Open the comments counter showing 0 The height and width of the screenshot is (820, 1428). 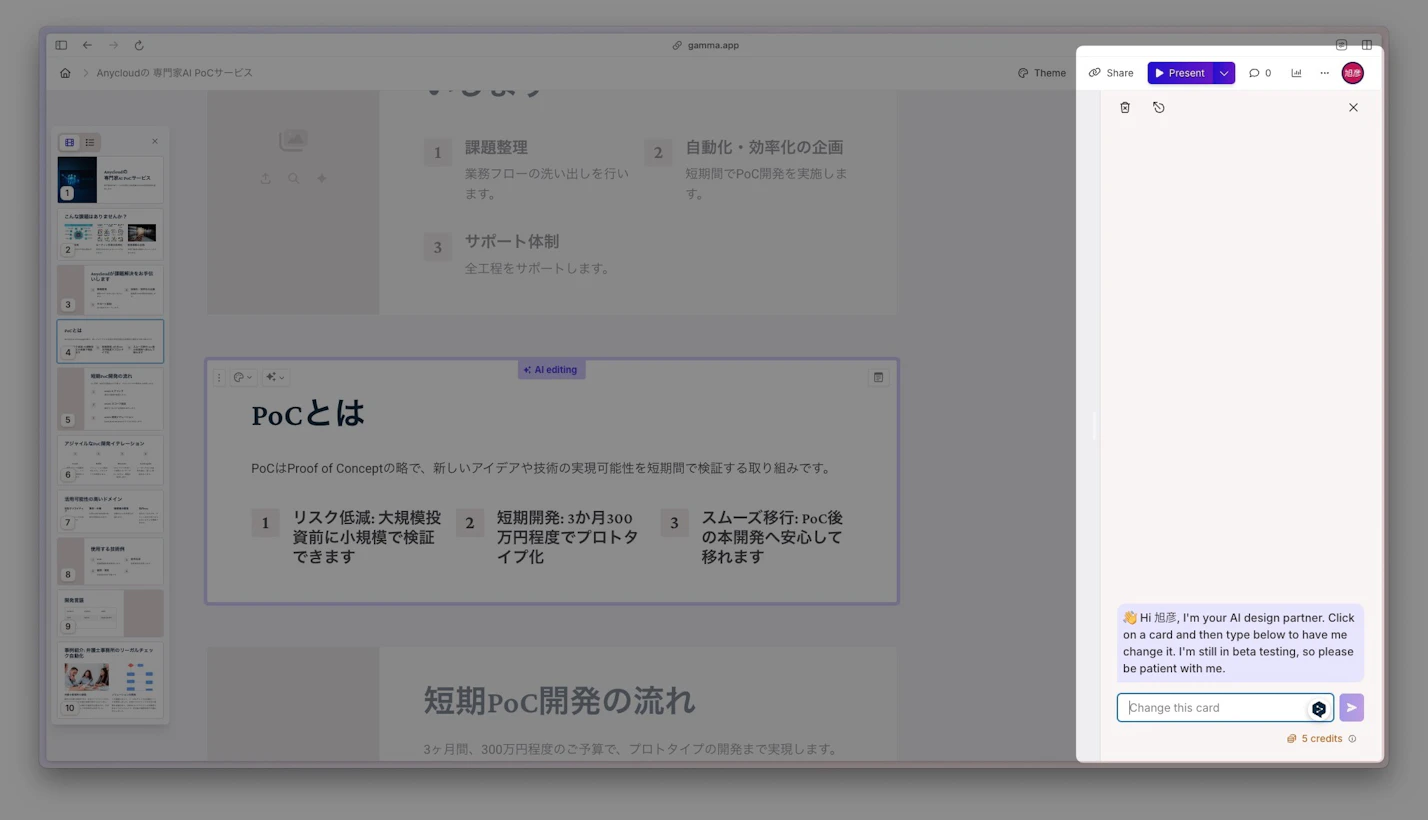(1260, 73)
